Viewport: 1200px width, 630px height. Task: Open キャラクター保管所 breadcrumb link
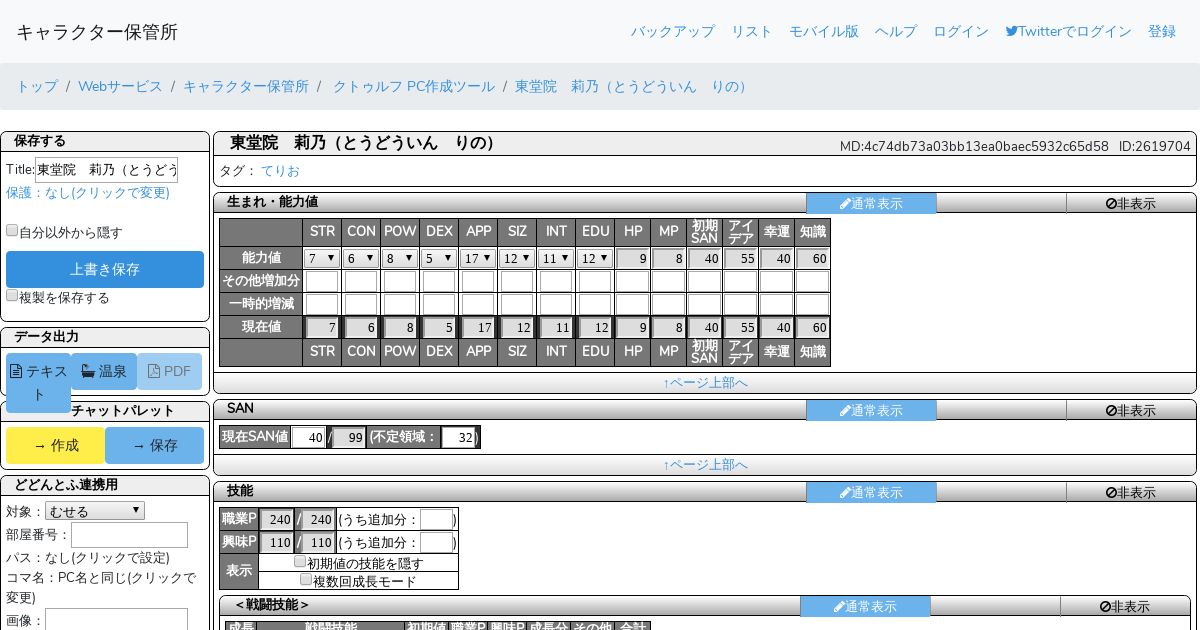tap(246, 86)
